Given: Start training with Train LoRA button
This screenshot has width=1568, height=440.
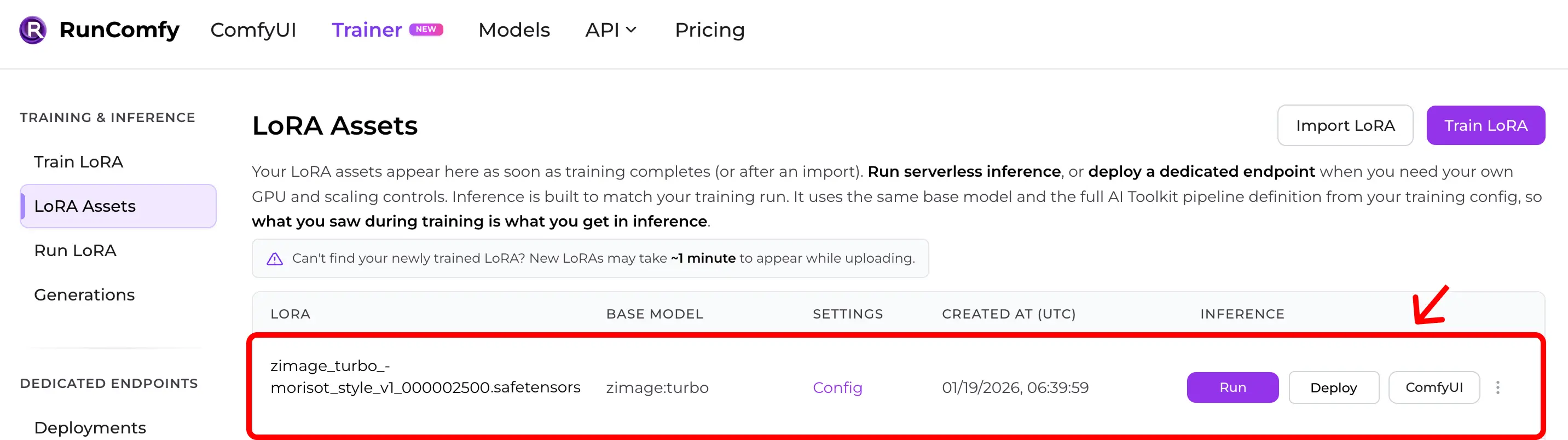Looking at the screenshot, I should [1486, 125].
